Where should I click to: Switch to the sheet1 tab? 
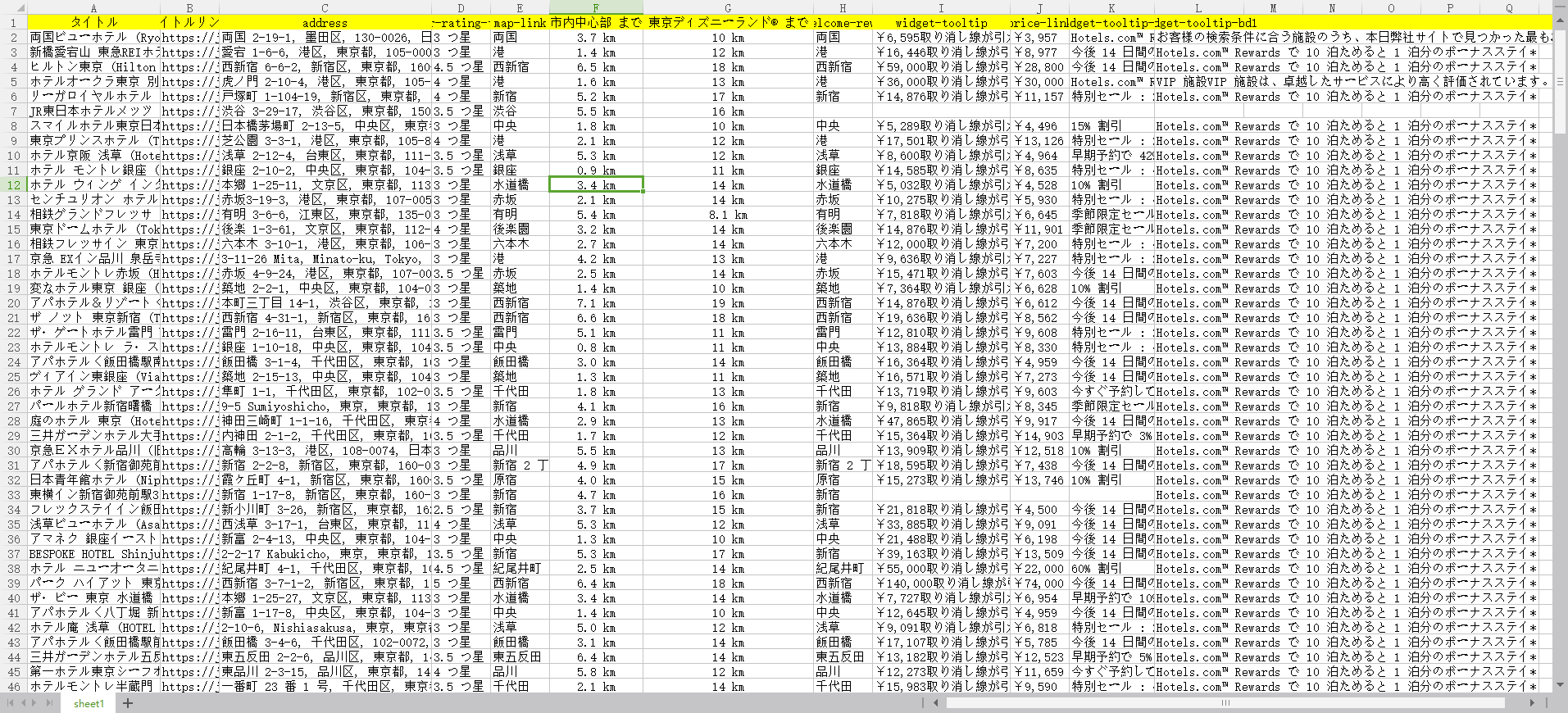89,704
